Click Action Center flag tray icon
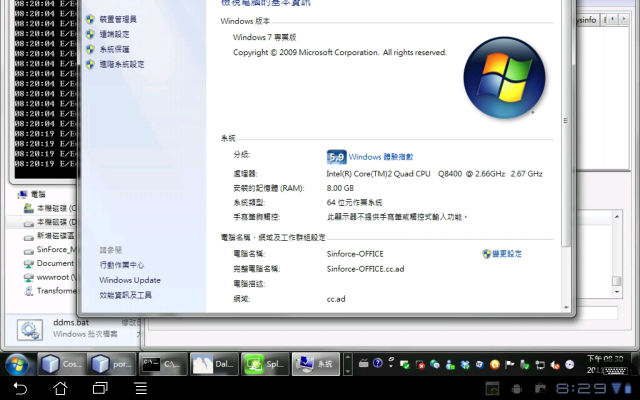640x400 pixels. (509, 364)
